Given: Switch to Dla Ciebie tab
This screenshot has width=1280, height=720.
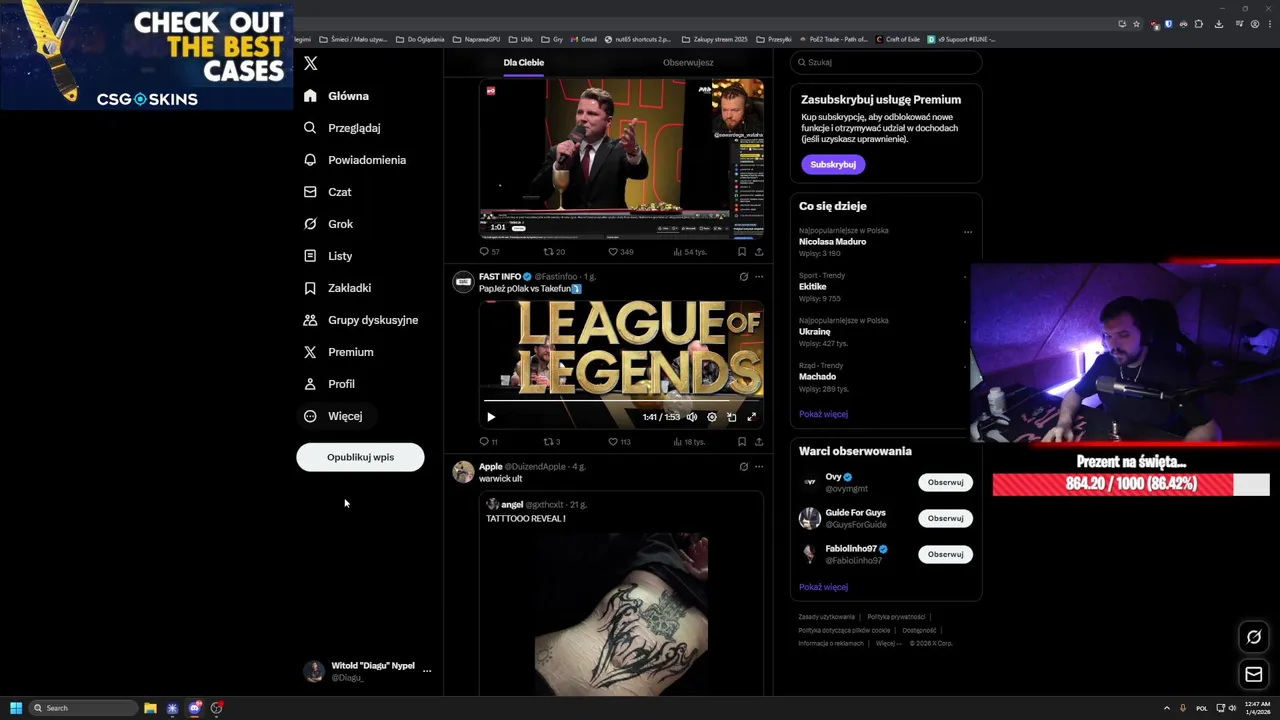Looking at the screenshot, I should [524, 62].
